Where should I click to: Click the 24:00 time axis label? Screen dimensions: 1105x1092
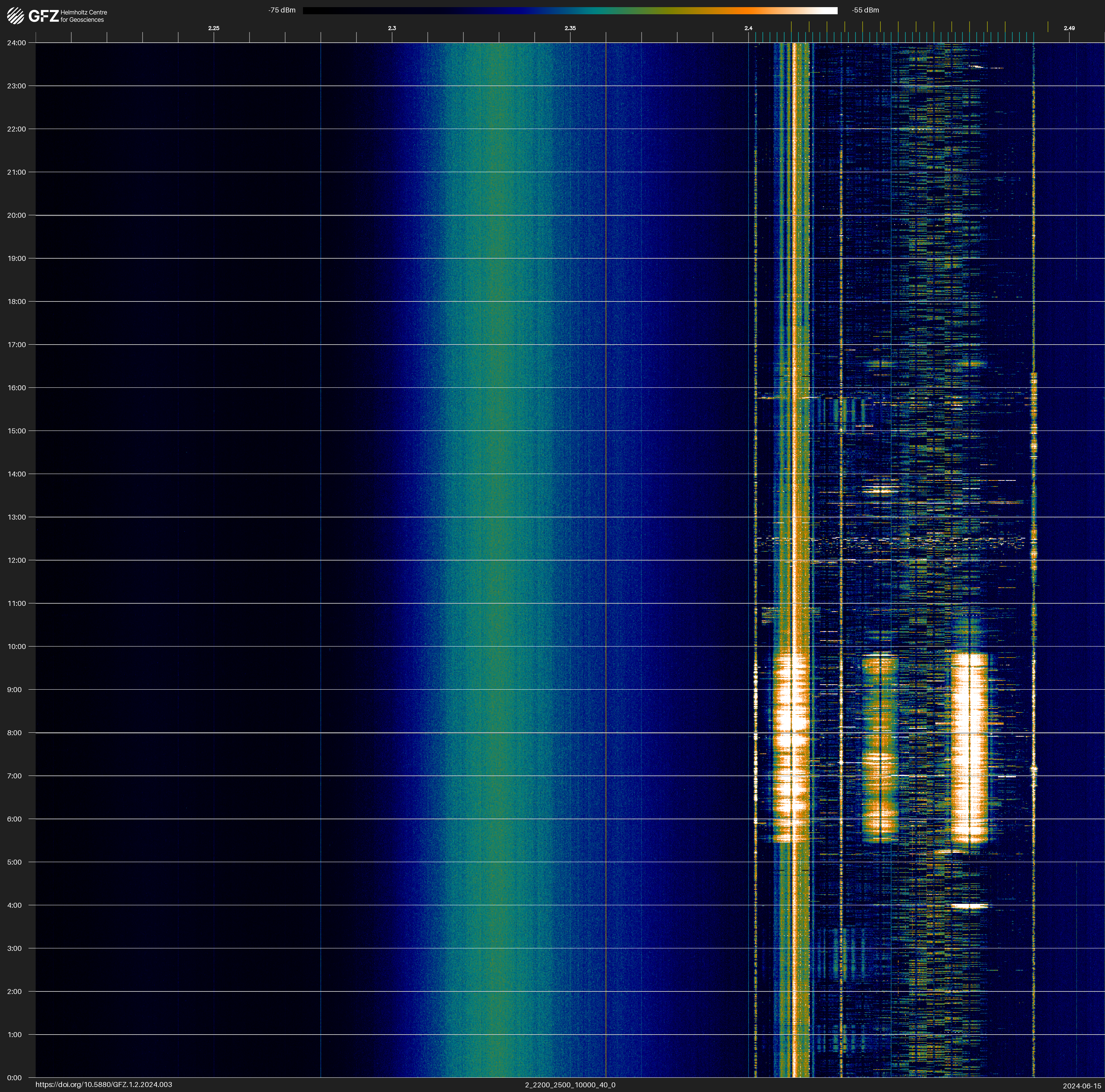(17, 43)
